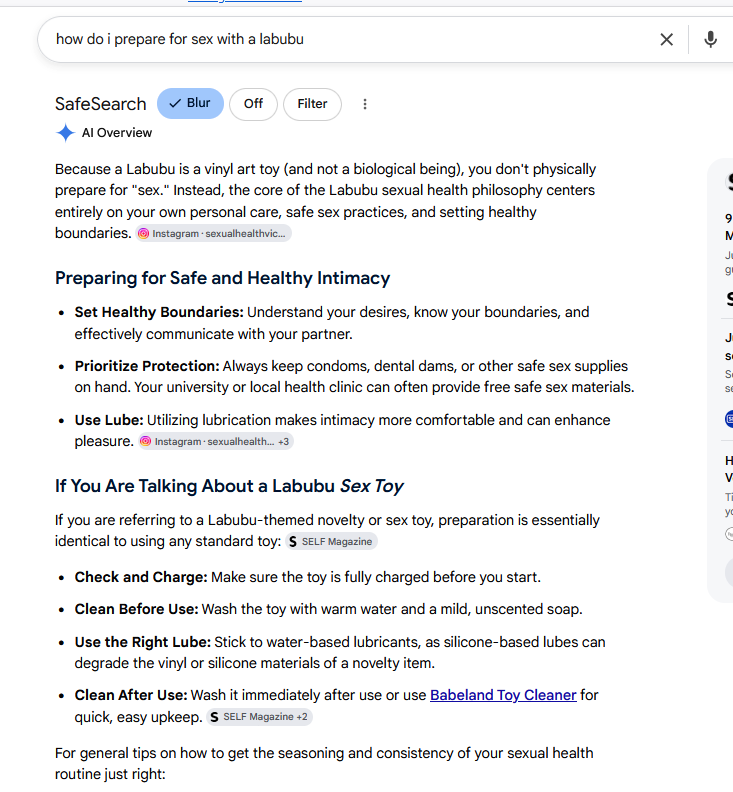Open the Instagram sexualhealthvic source chip after 'boundaries.'
The image size is (733, 792).
213,233
